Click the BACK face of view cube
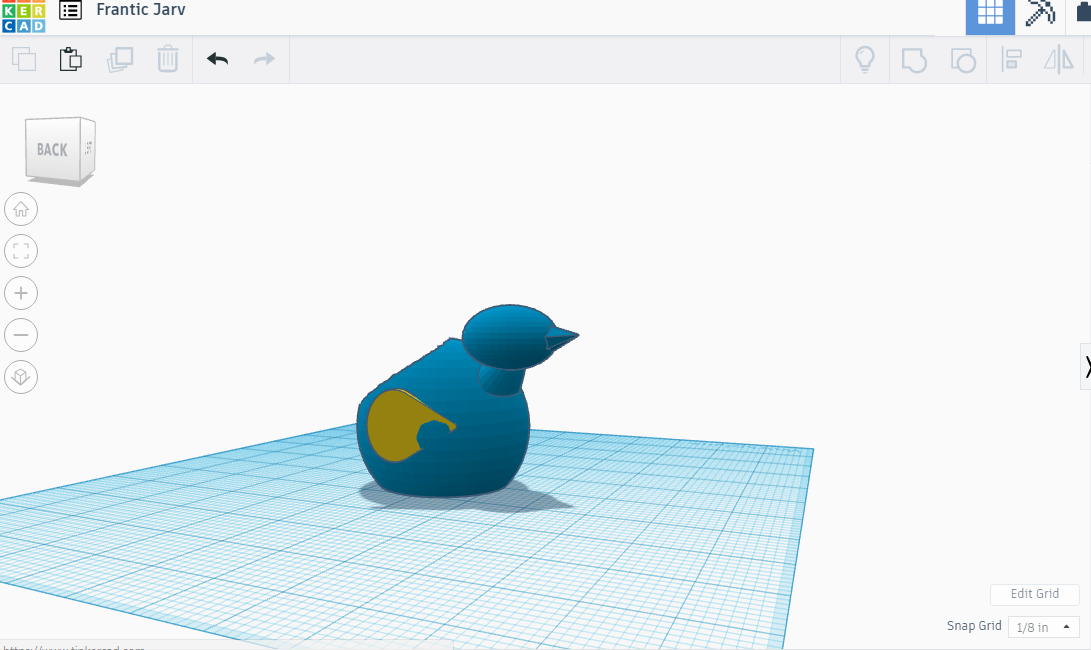Screen dimensions: 1091x650 coord(52,150)
